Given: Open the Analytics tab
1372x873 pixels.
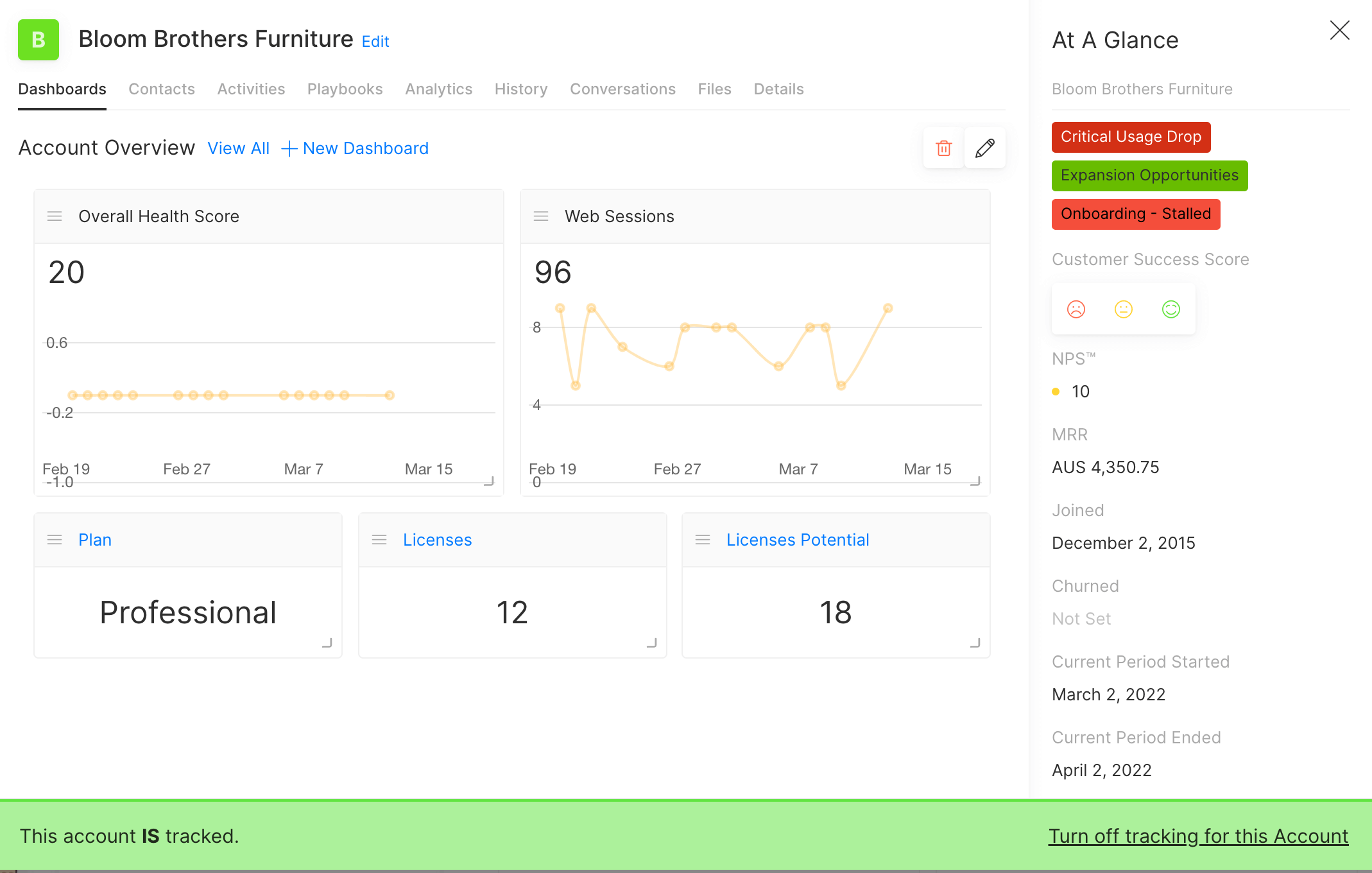Looking at the screenshot, I should (x=438, y=89).
